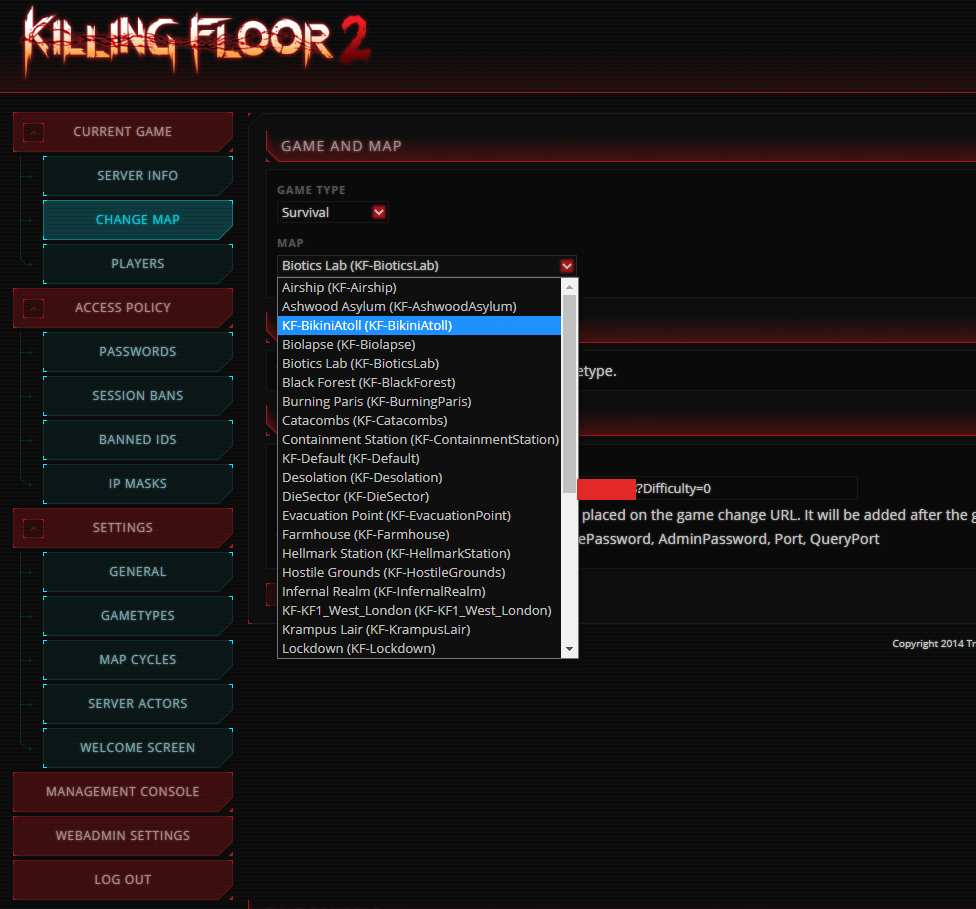Pick Evacuation Point map

point(419,516)
